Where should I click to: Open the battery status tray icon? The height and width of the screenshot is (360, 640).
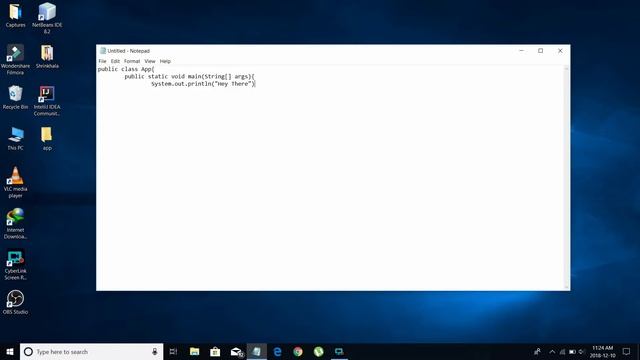[572, 351]
